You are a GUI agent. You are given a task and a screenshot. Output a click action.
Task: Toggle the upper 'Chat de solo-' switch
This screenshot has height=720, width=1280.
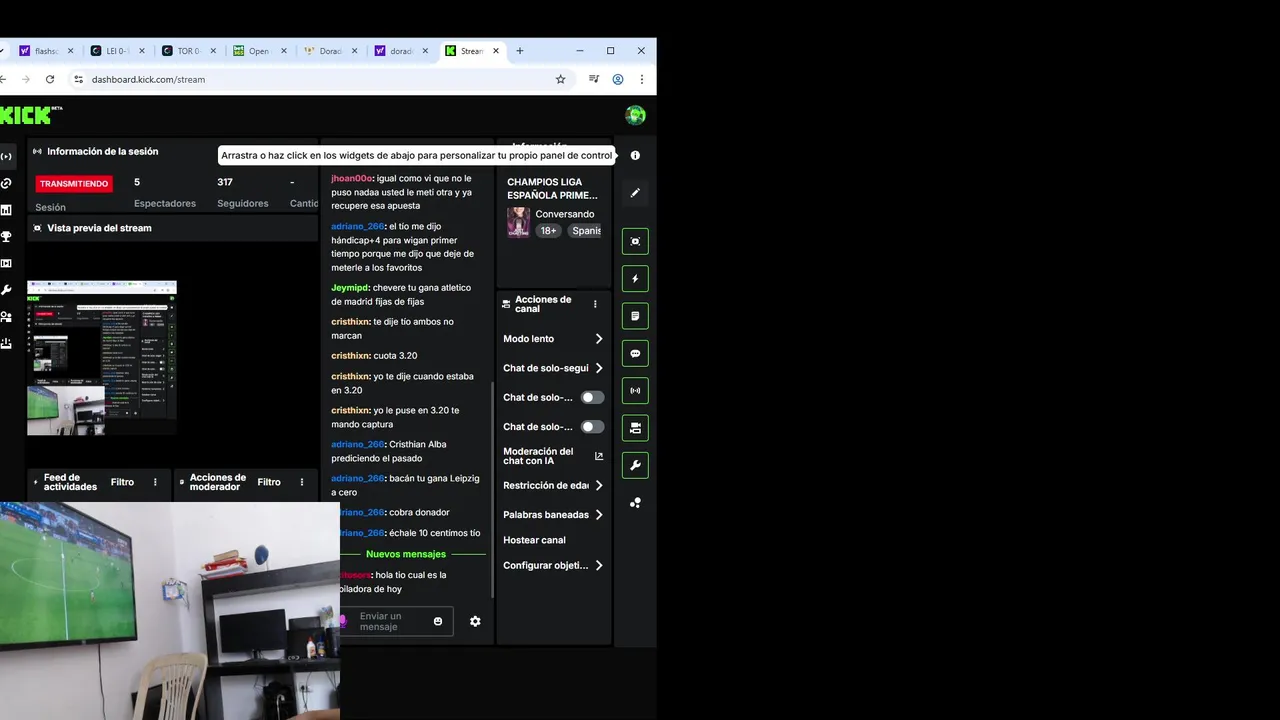pos(593,397)
